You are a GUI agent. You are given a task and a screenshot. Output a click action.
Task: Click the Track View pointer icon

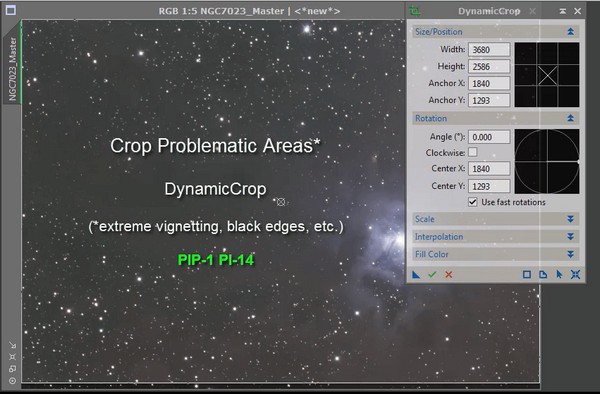click(x=559, y=274)
